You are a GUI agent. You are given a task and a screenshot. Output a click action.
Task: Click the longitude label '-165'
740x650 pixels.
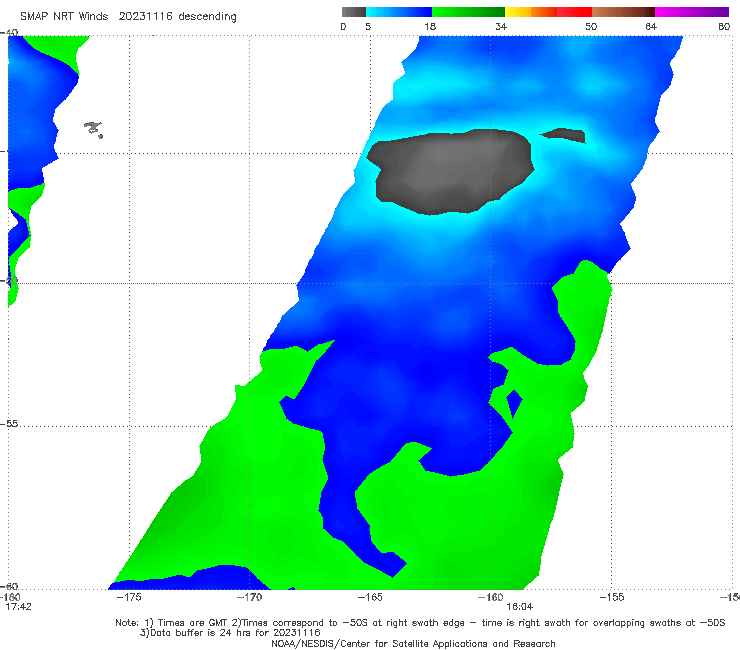(370, 597)
